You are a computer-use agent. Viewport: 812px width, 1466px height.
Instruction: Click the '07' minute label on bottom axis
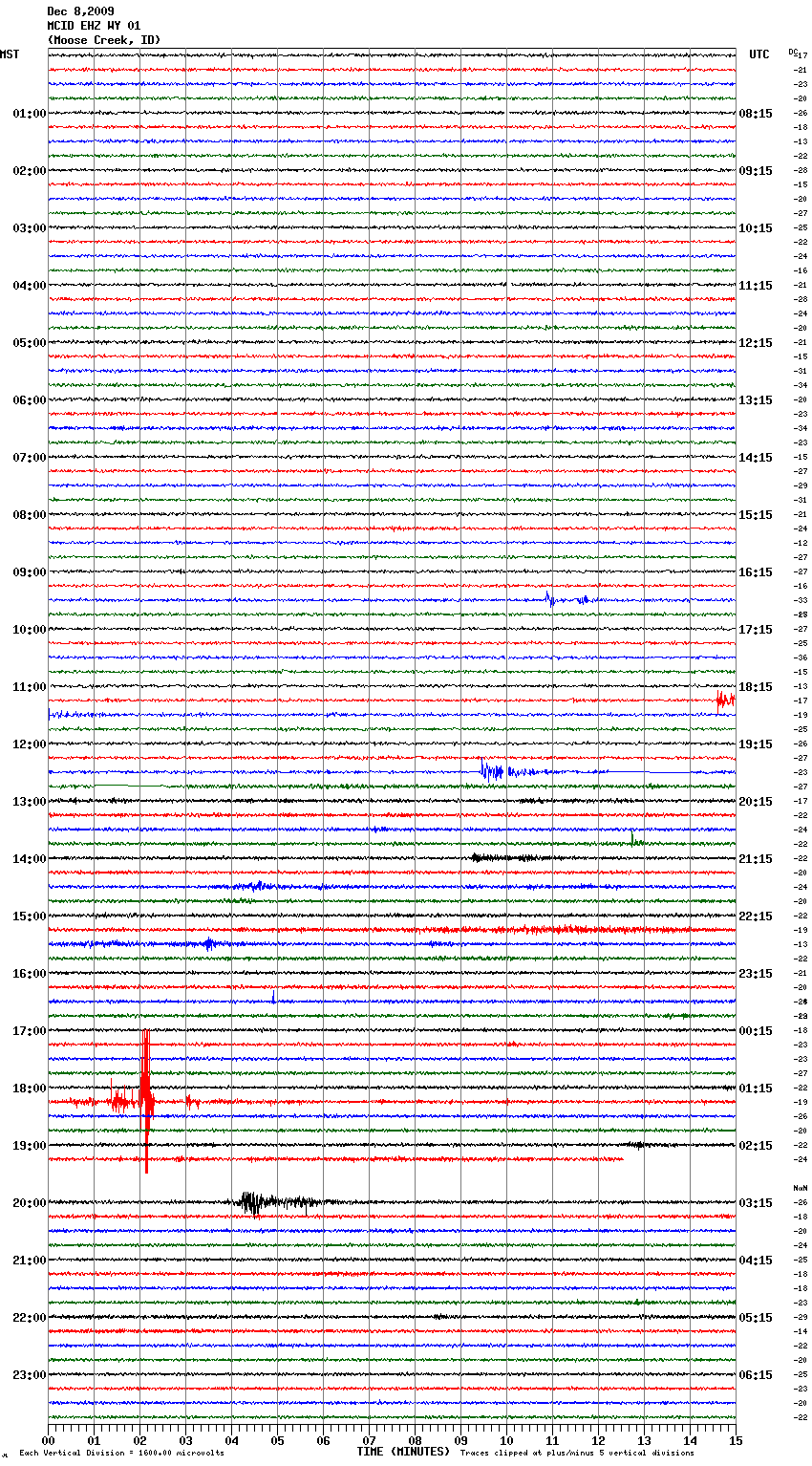tap(369, 1440)
